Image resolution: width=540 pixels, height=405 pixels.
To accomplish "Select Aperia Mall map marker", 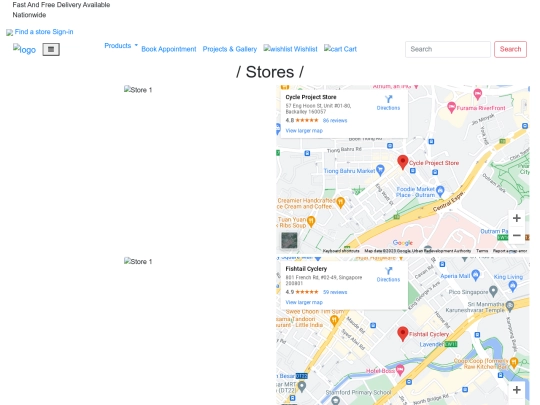I will coord(476,275).
